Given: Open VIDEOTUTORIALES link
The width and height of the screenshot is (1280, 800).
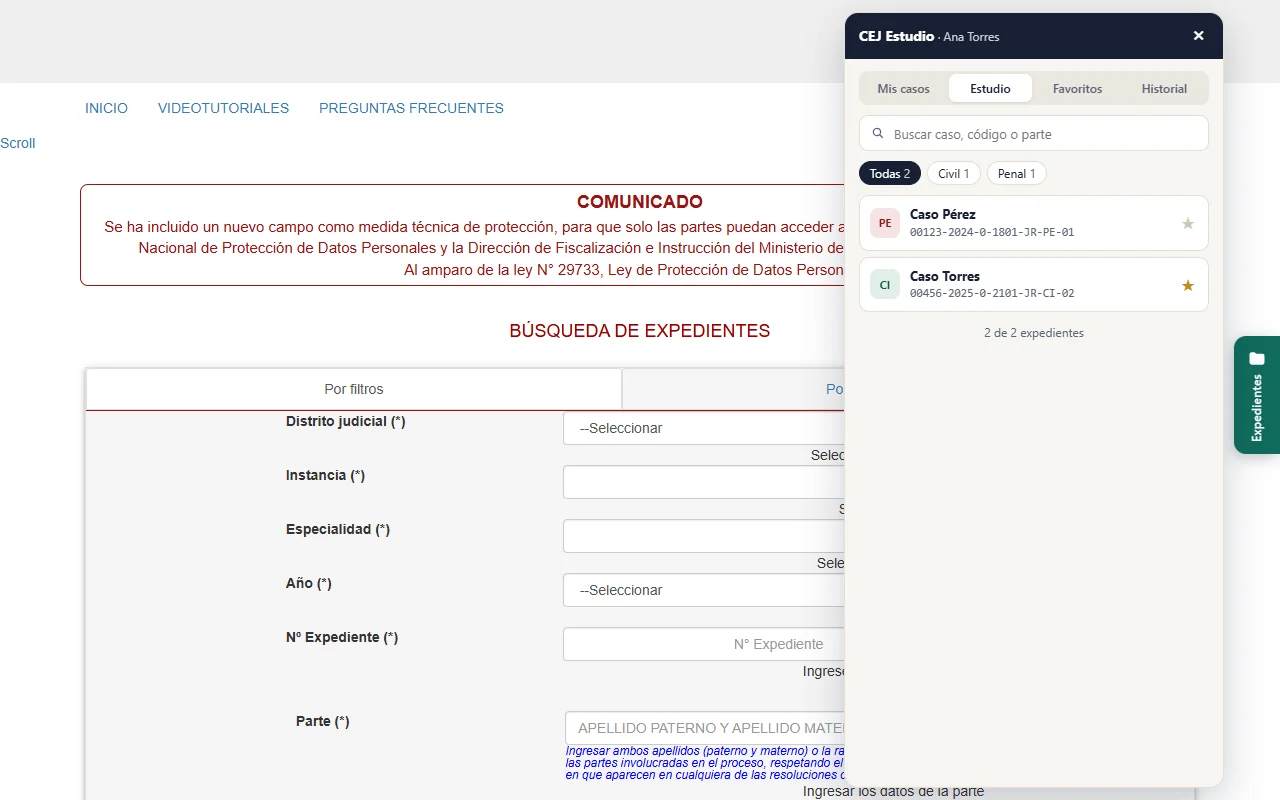Looking at the screenshot, I should pos(223,108).
